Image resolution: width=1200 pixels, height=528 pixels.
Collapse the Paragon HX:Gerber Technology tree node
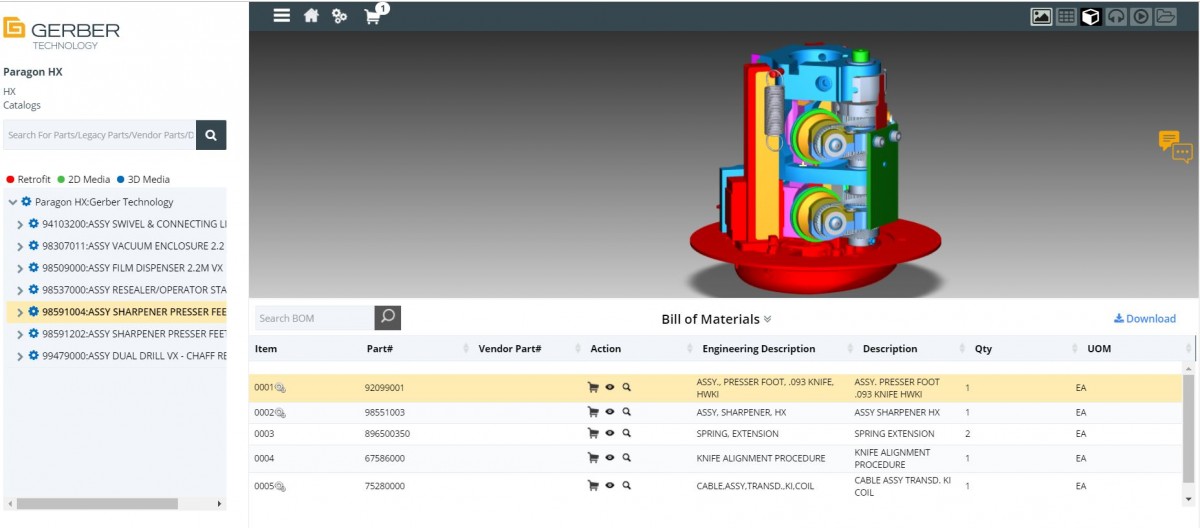(x=13, y=202)
